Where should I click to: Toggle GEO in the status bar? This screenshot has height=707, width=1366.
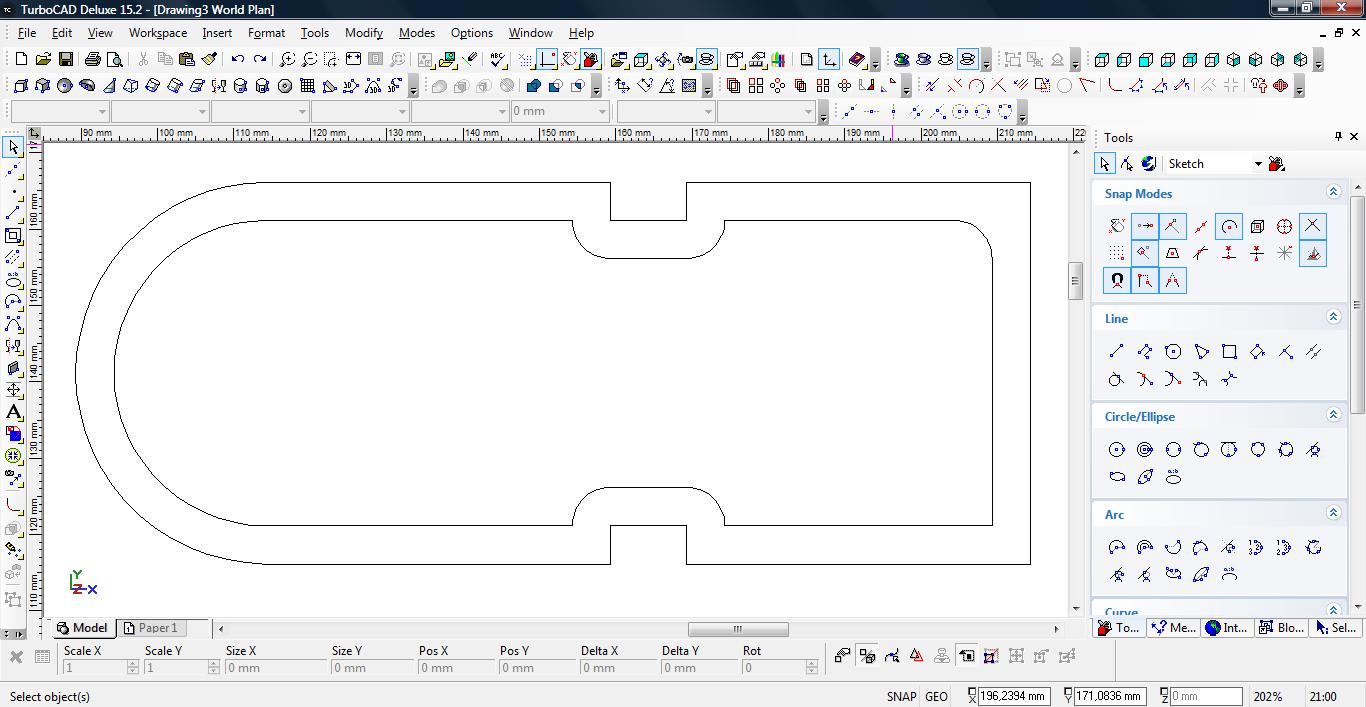tap(936, 696)
